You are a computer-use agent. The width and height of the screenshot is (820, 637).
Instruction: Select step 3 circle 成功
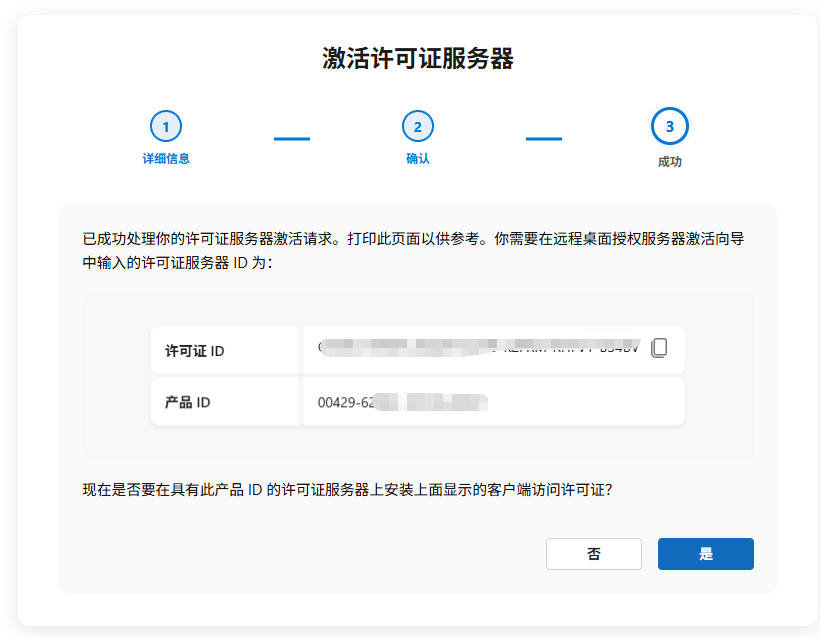[669, 126]
